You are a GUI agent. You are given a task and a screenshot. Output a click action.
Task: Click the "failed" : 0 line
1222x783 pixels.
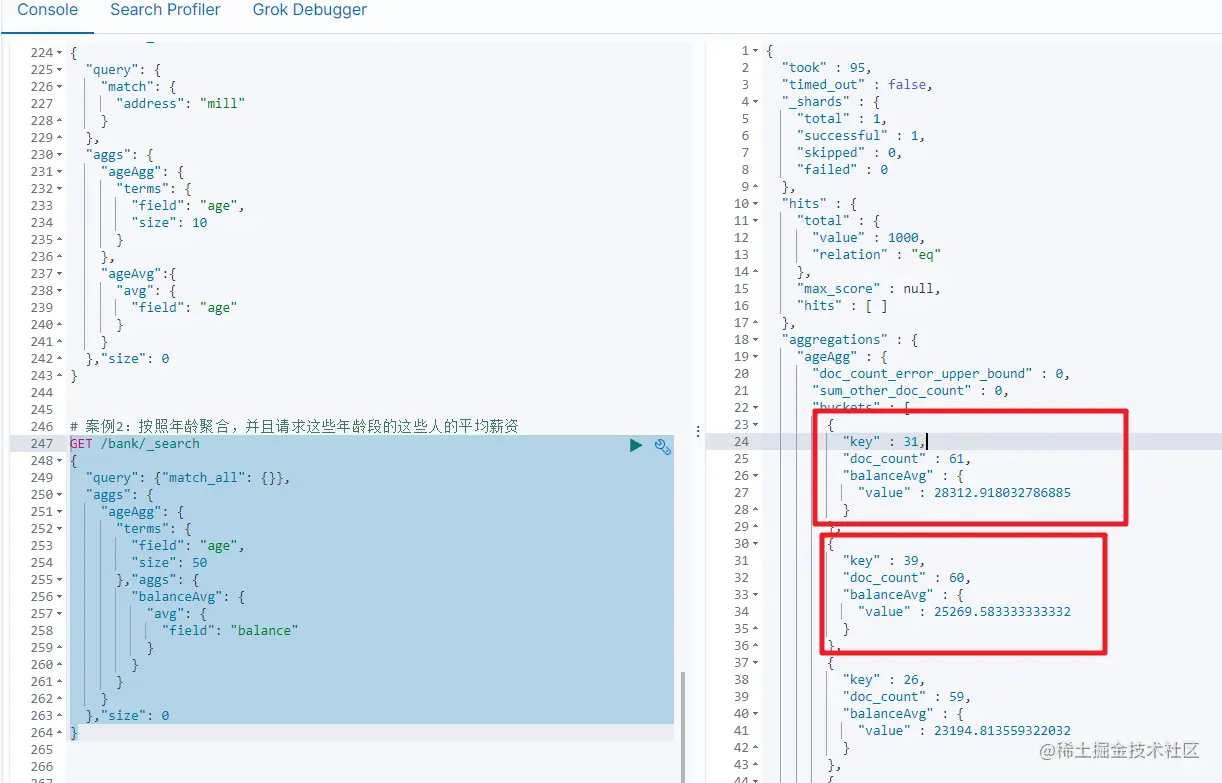point(842,170)
